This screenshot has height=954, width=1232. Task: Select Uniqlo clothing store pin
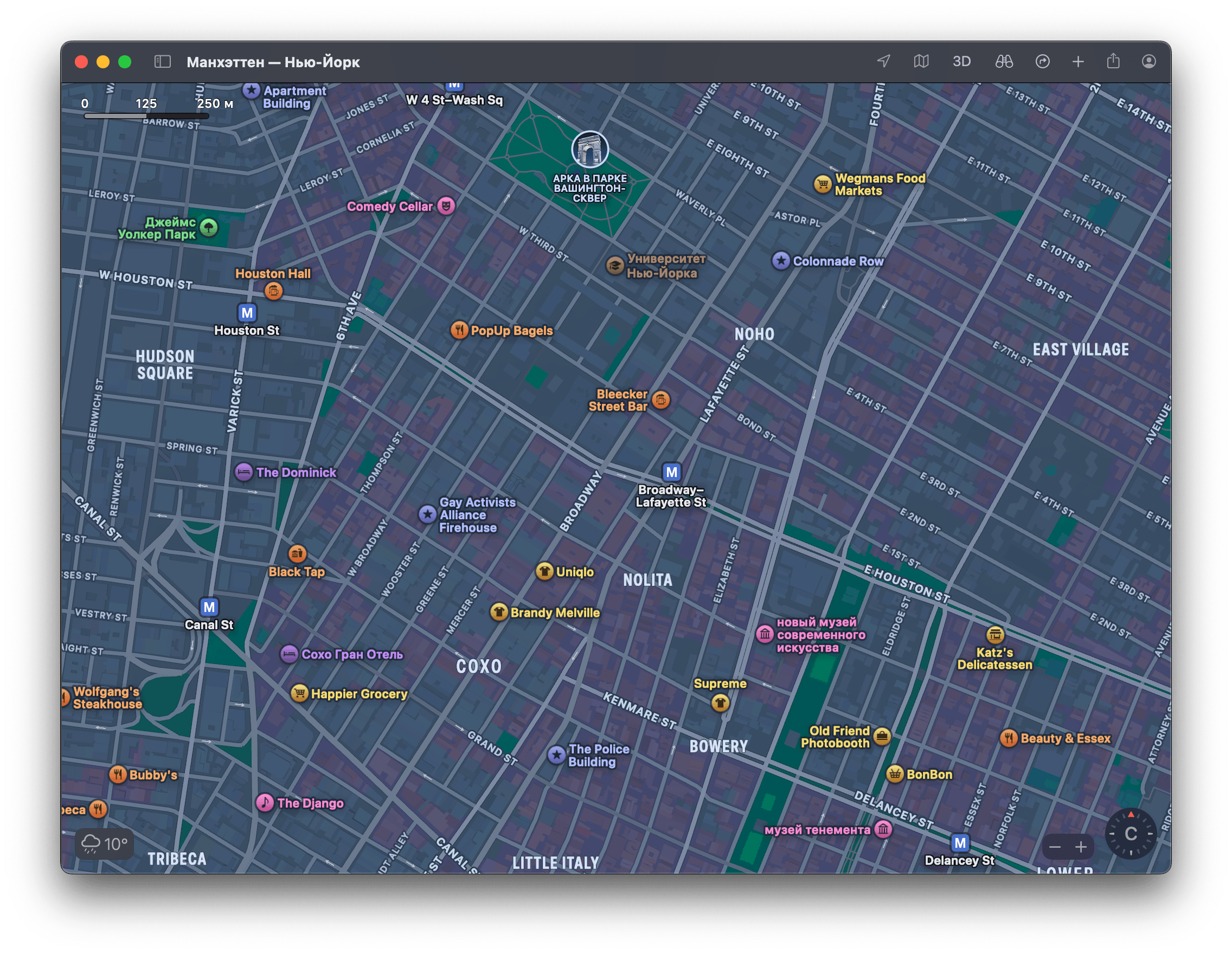tap(544, 571)
